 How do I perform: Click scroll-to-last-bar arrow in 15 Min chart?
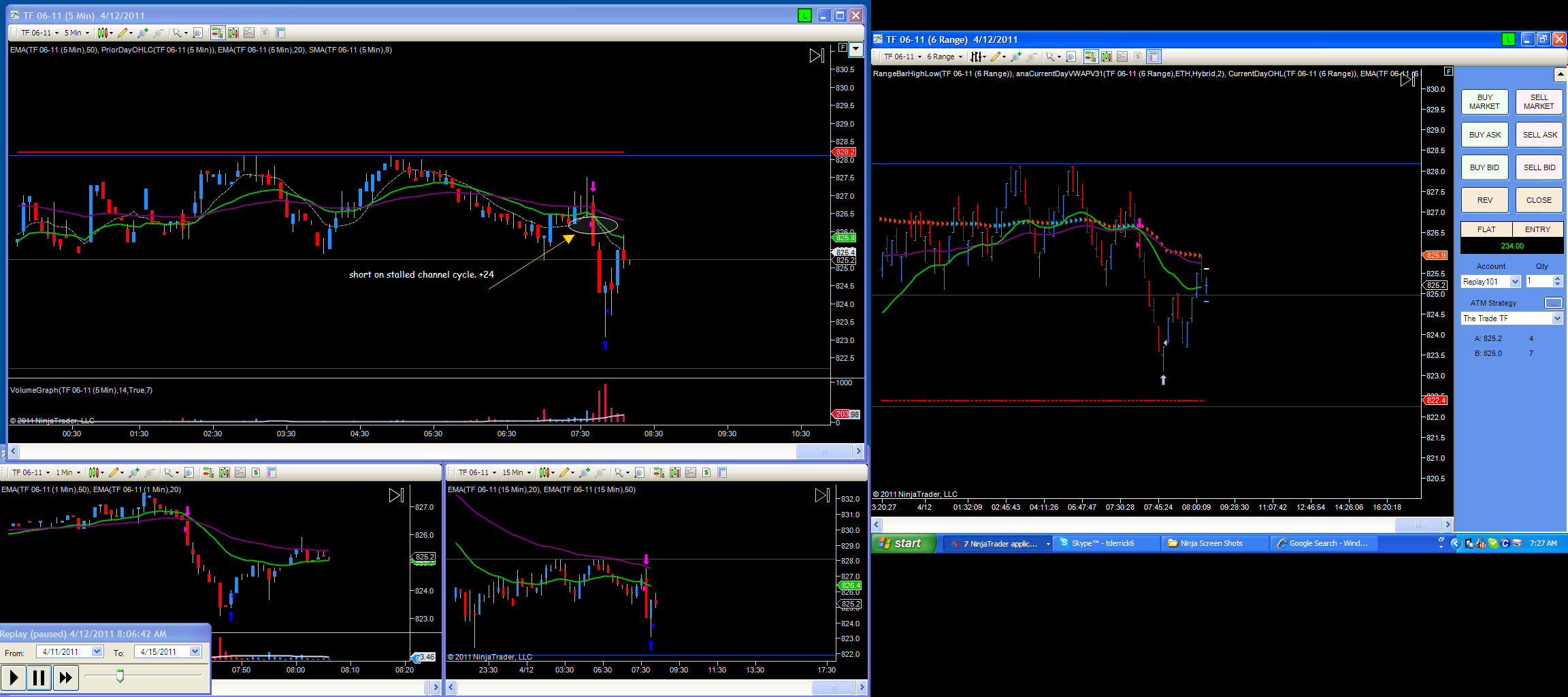pos(823,496)
